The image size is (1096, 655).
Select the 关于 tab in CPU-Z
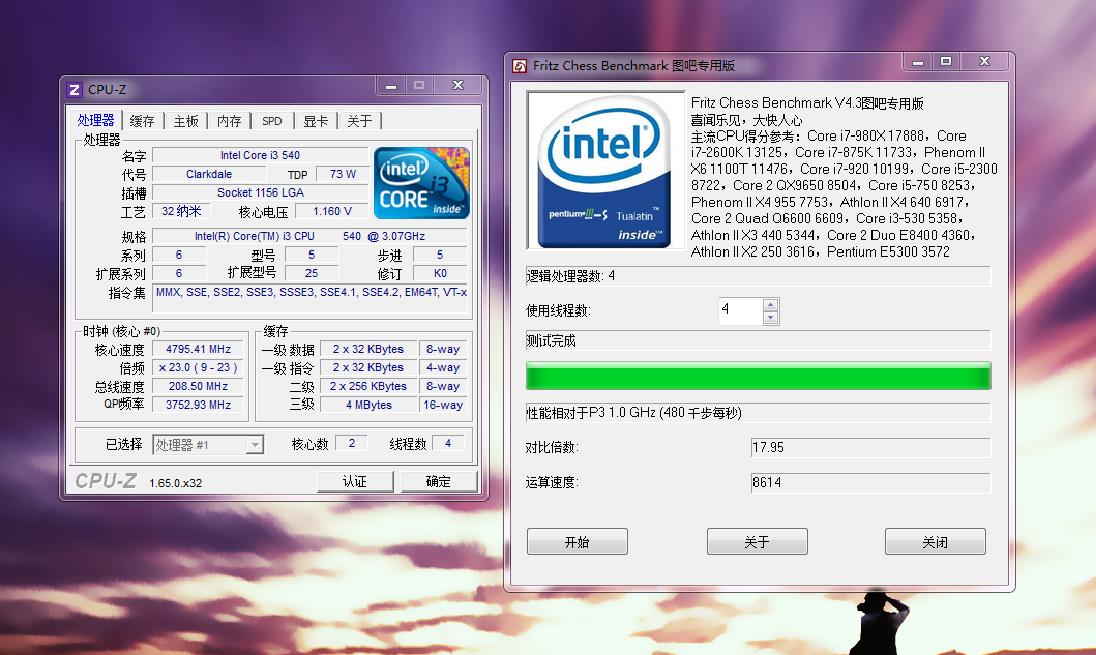[x=359, y=121]
